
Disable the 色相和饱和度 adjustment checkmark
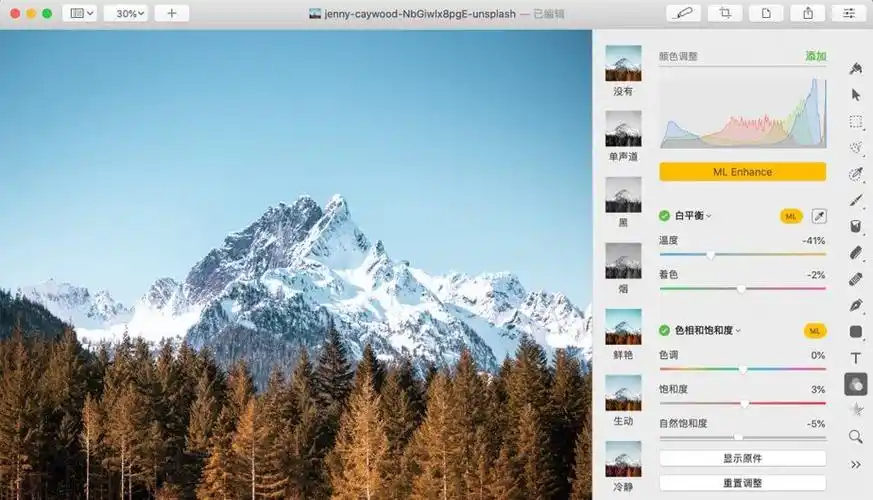tap(665, 331)
